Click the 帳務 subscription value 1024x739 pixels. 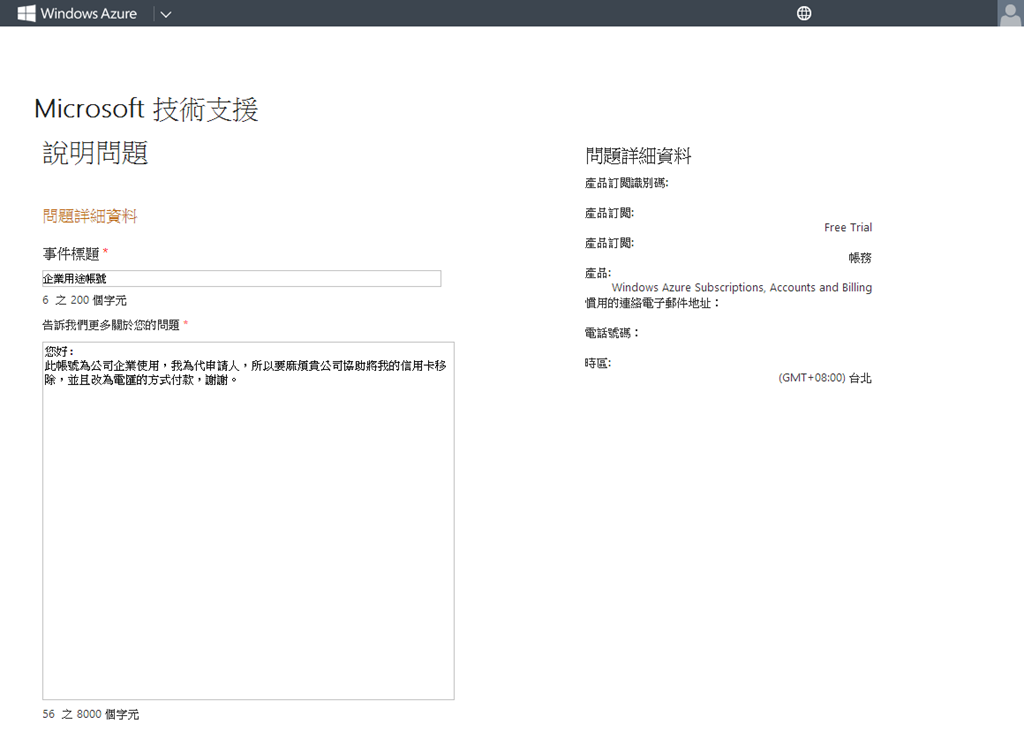860,258
